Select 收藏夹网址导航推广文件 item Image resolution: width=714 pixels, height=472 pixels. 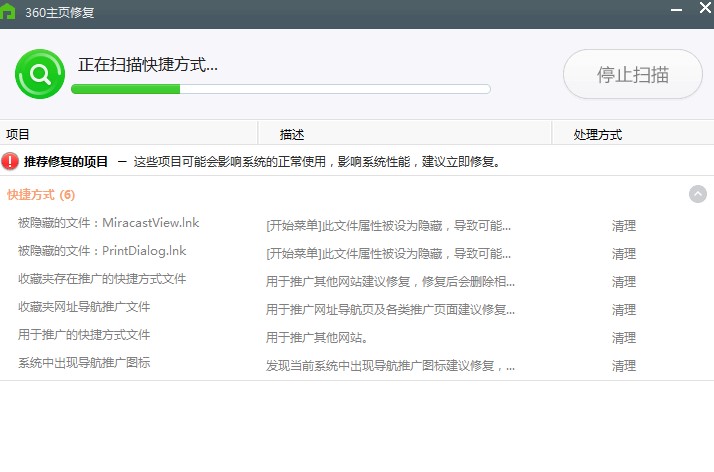coord(84,307)
